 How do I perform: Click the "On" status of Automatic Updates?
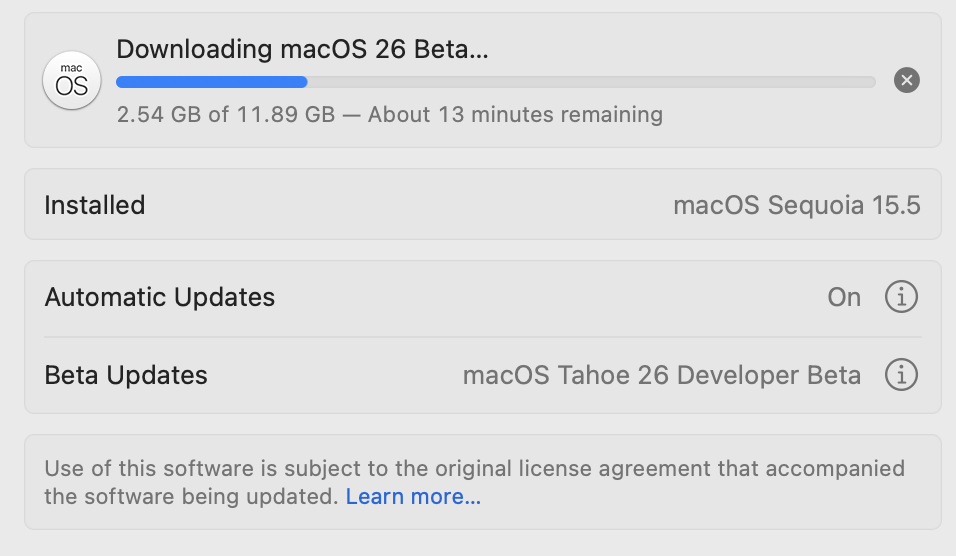[x=844, y=297]
